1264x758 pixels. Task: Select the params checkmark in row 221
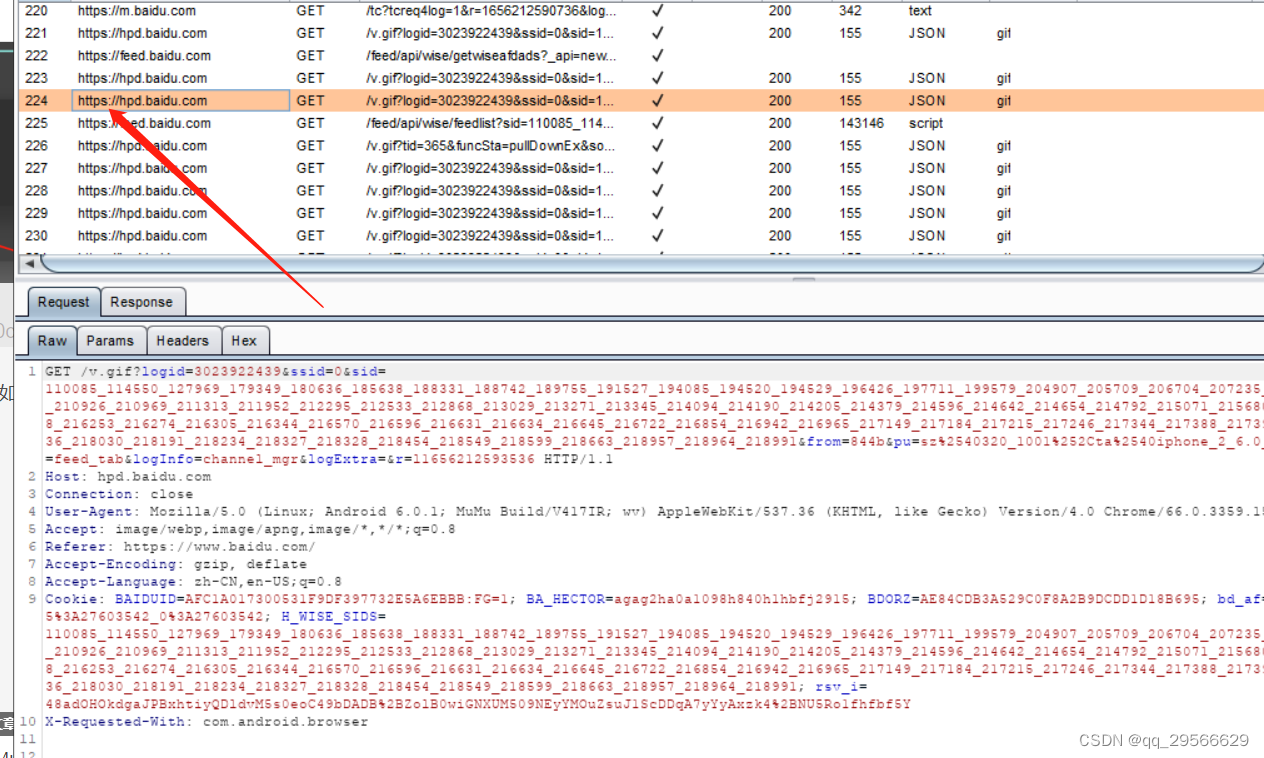[657, 33]
